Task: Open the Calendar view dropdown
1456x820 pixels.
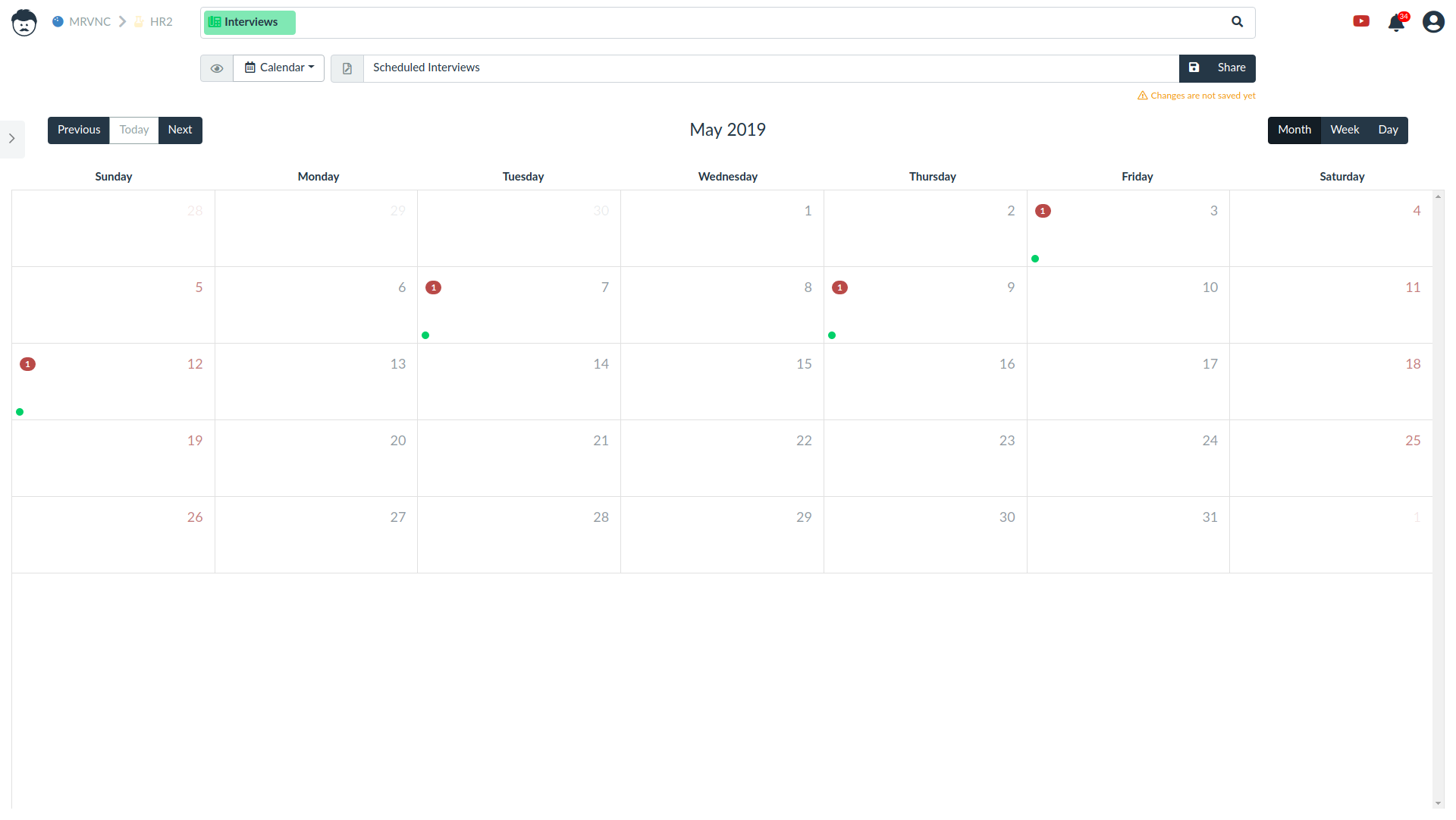Action: 279,68
